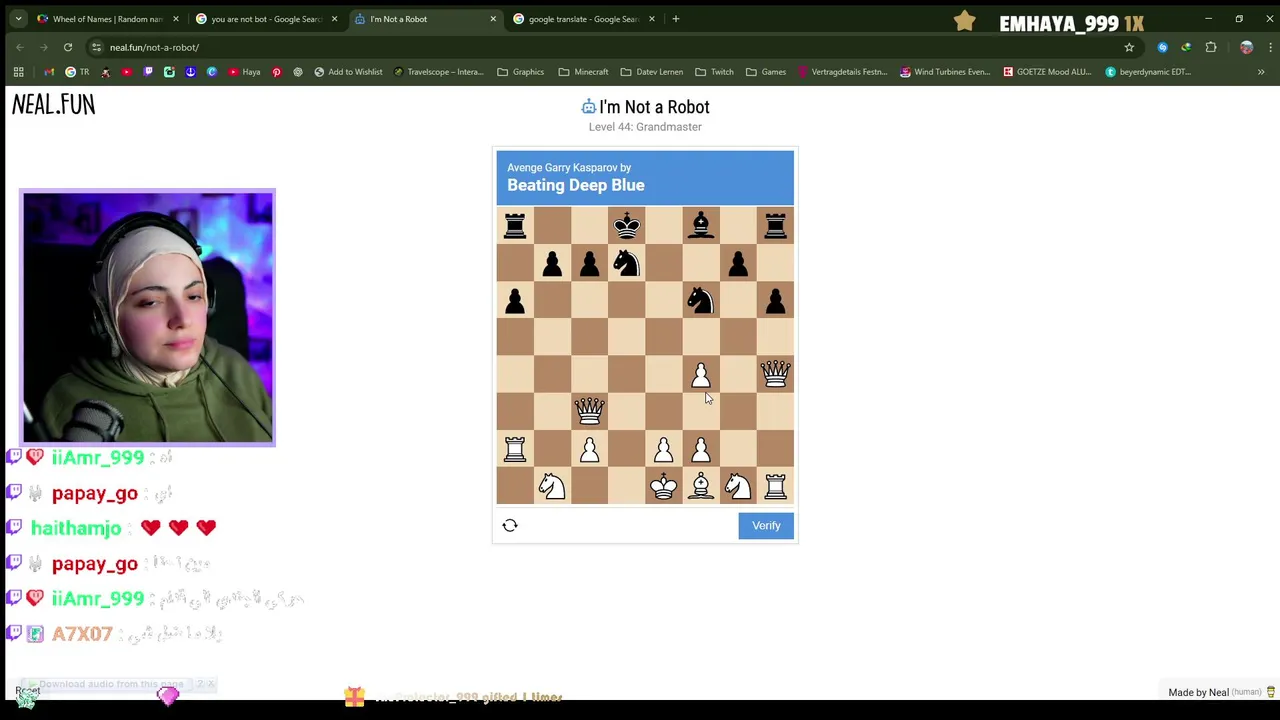Select the white pawn on f4
Viewport: 1280px width, 720px height.
point(701,375)
